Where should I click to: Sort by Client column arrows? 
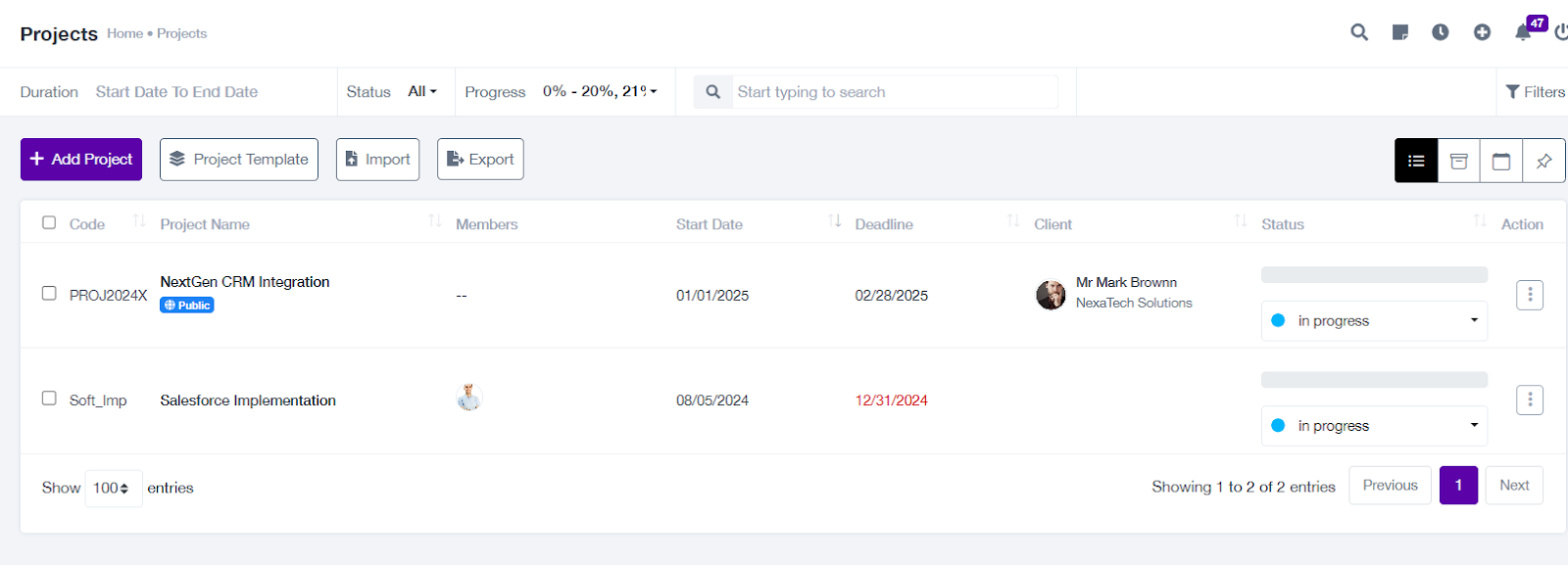[1241, 221]
